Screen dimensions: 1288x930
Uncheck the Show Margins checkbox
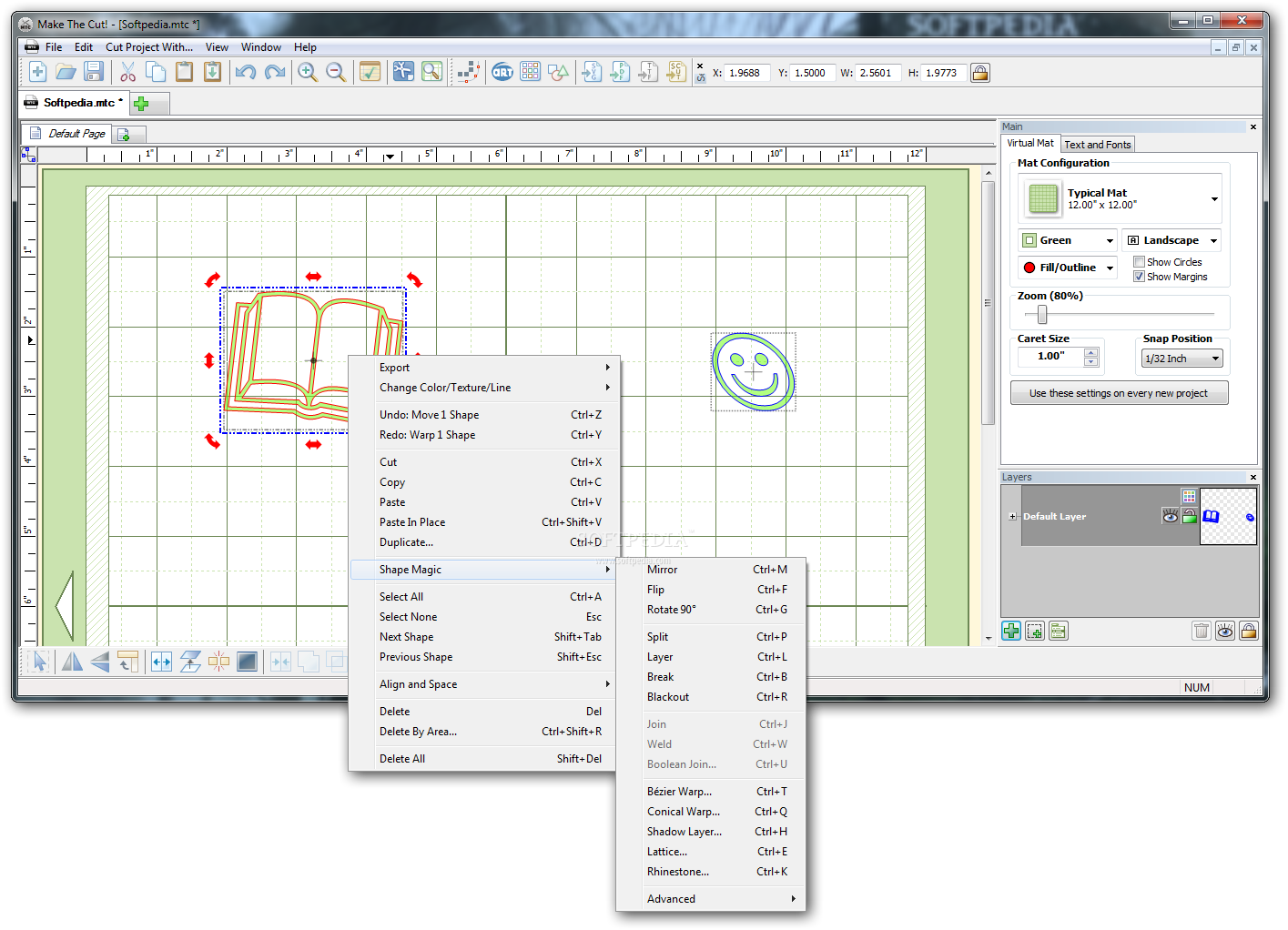(1139, 277)
